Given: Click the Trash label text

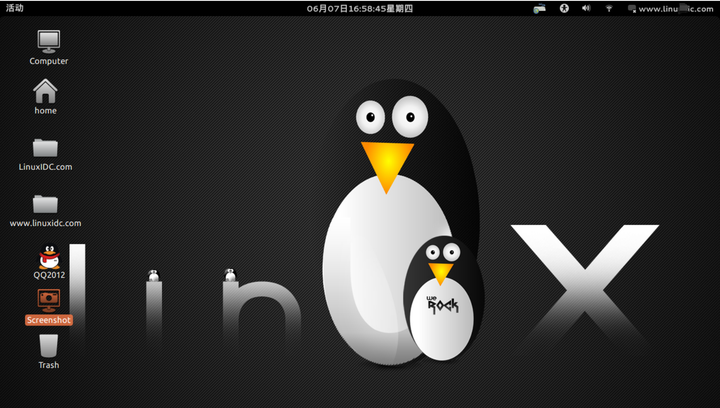Looking at the screenshot, I should pyautogui.click(x=49, y=365).
